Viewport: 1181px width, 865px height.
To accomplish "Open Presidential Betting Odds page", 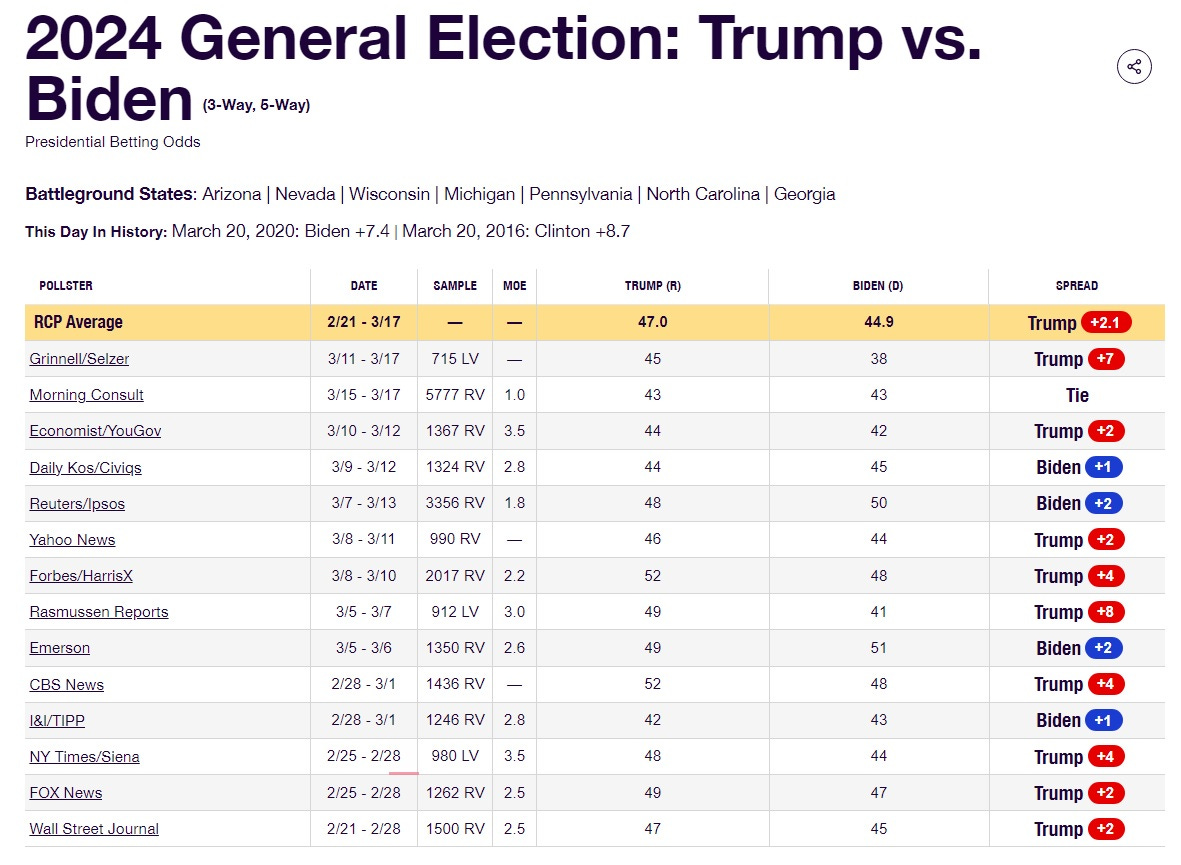I will [x=113, y=142].
